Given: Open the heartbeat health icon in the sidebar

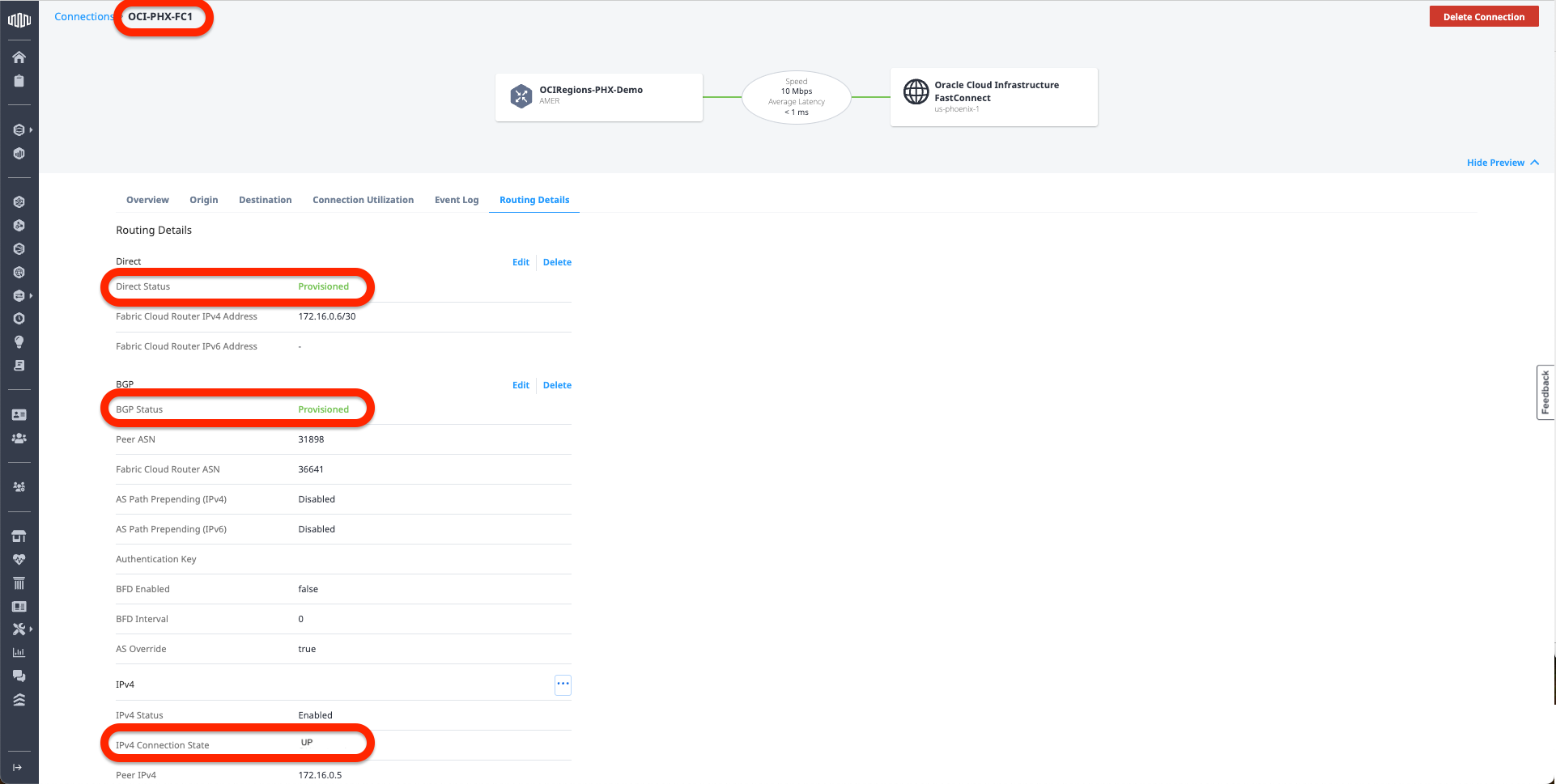Looking at the screenshot, I should point(19,560).
